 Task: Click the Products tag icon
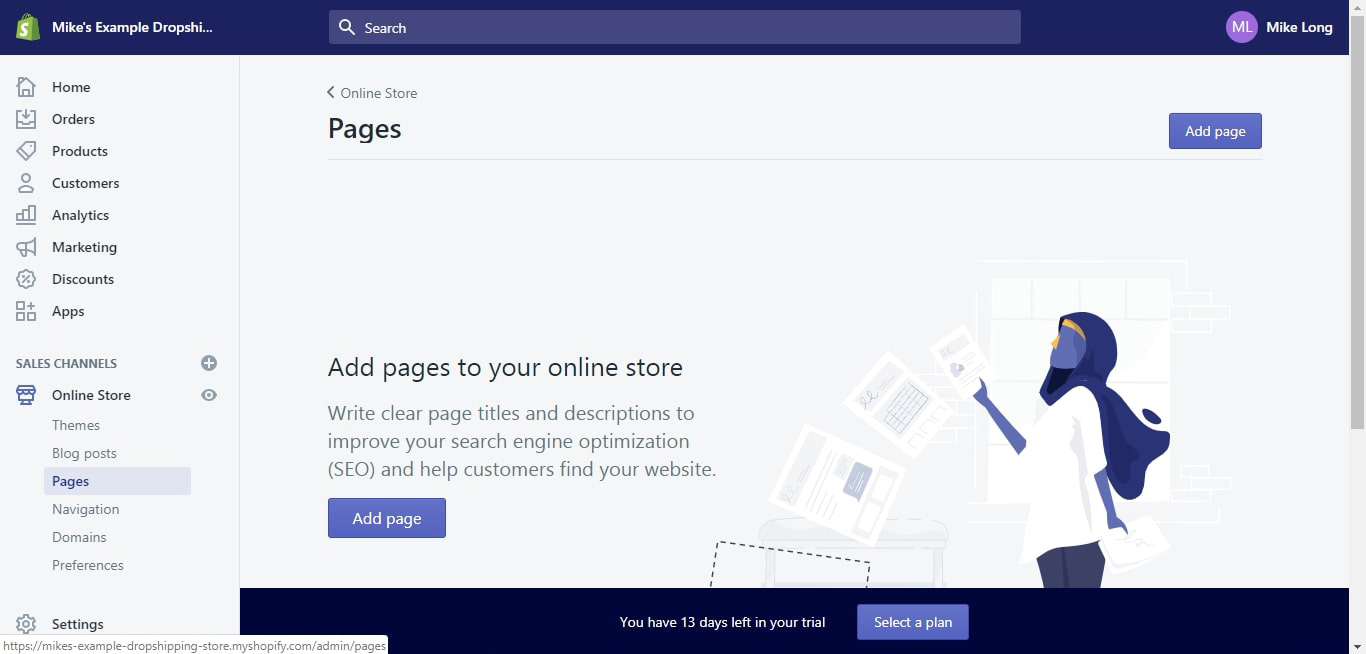26,151
